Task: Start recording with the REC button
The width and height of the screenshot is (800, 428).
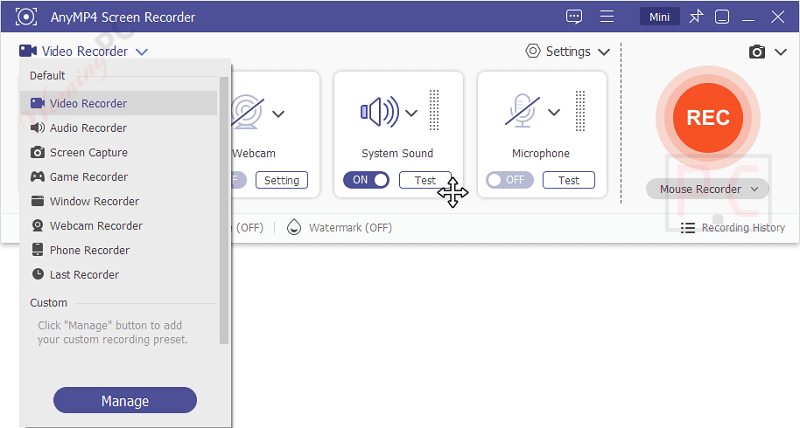Action: [x=708, y=118]
